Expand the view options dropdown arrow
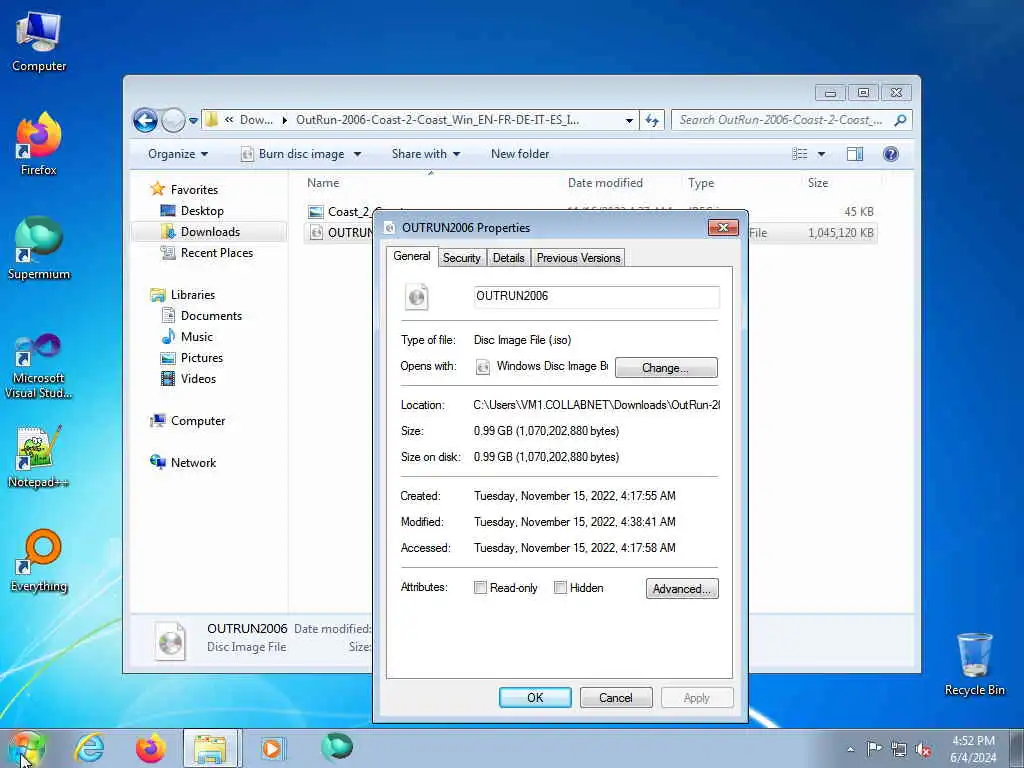Screen dimensions: 1024x768 click(x=821, y=154)
